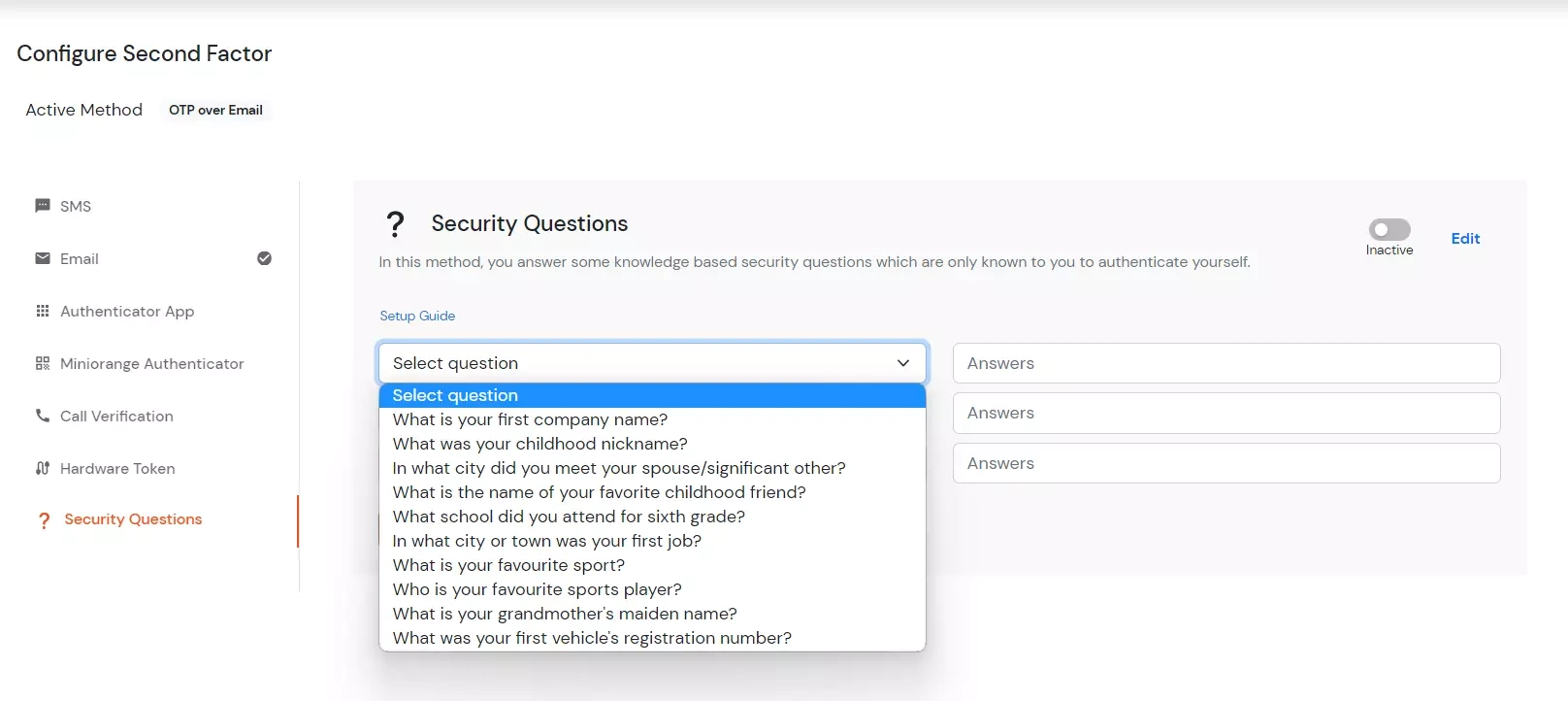Viewport: 1568px width, 701px height.
Task: Open the Call Verification sidebar entry
Action: (115, 416)
